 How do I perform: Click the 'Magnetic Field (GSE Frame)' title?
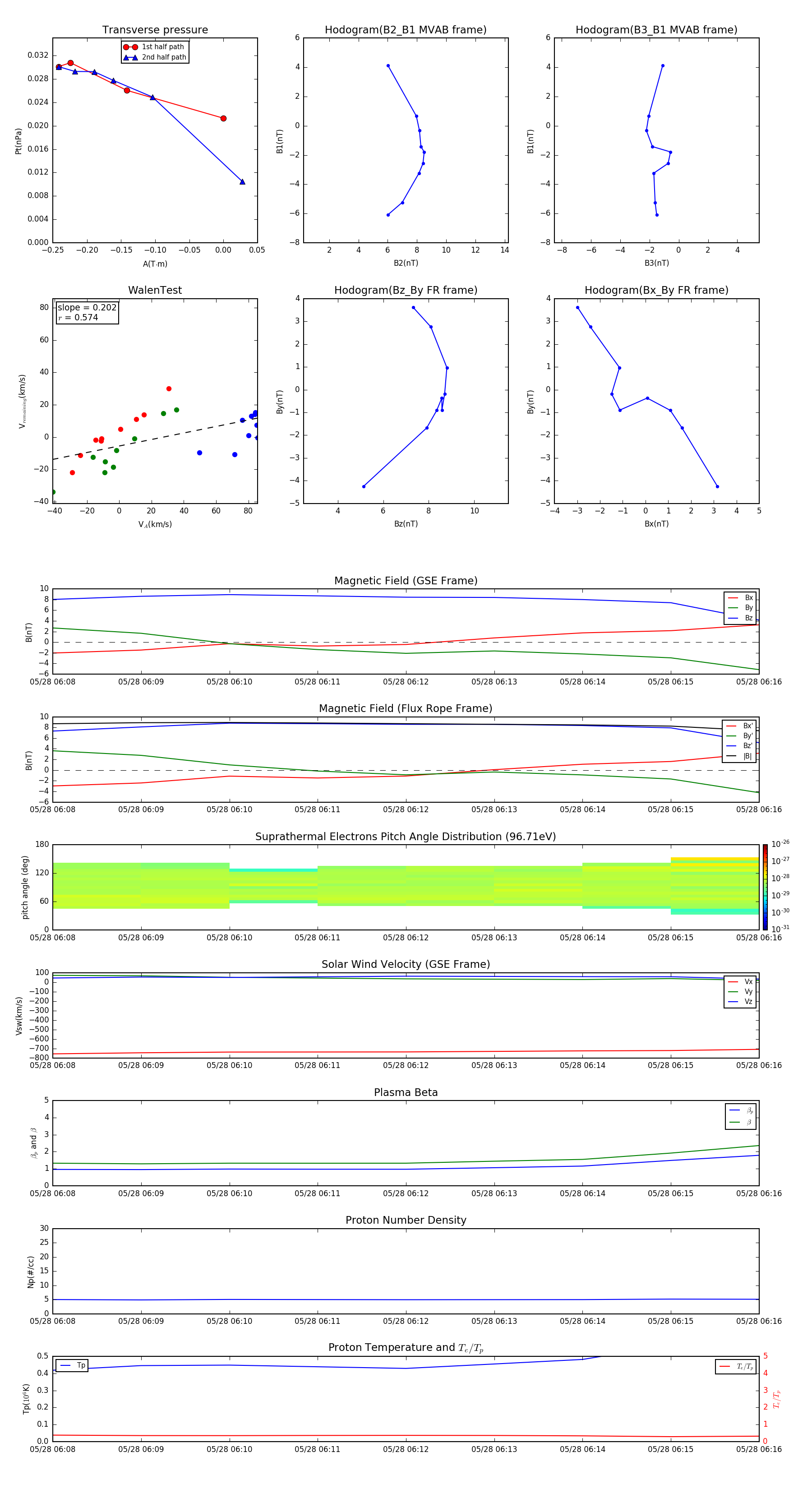pyautogui.click(x=406, y=581)
